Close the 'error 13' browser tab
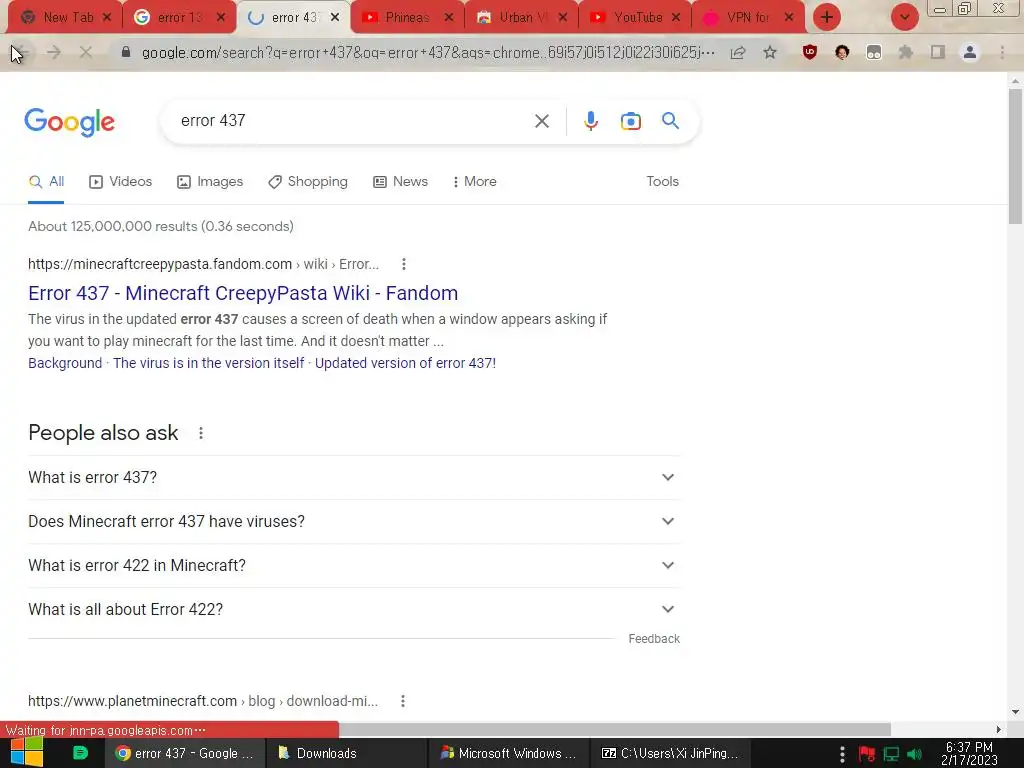Image resolution: width=1024 pixels, height=768 pixels. click(x=221, y=18)
